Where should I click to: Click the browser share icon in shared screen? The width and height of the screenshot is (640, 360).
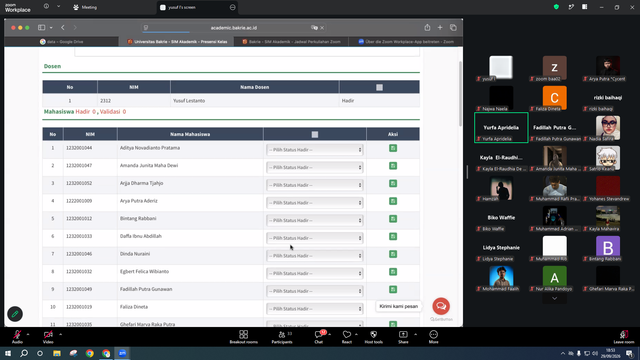tap(427, 27)
